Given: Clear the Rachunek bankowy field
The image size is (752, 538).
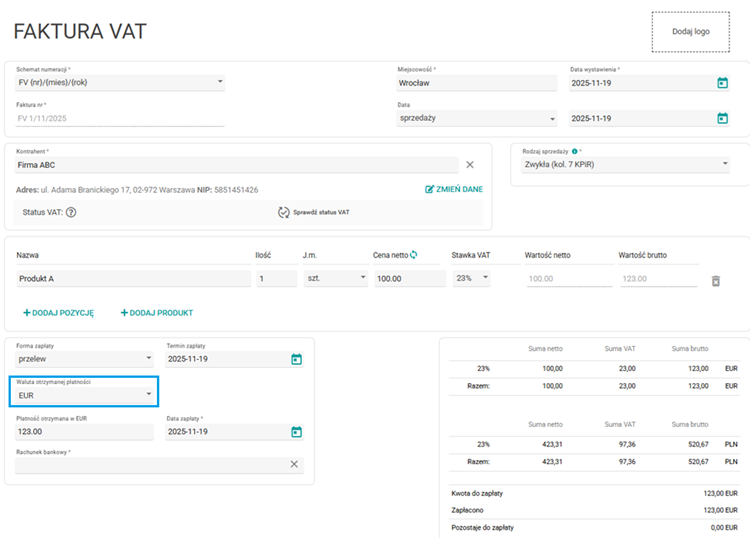Looking at the screenshot, I should point(294,464).
